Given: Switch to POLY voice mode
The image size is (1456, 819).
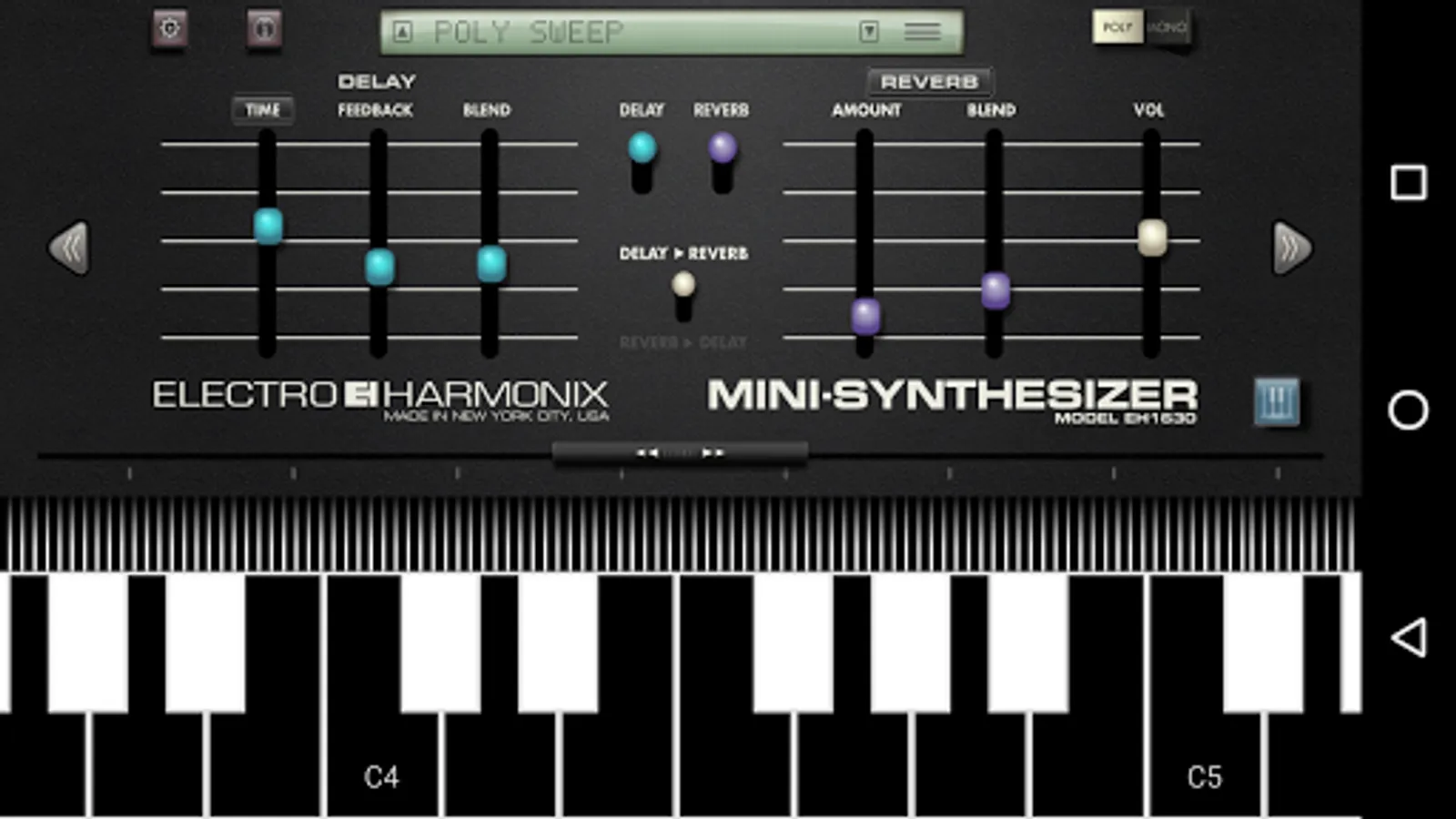Looking at the screenshot, I should pyautogui.click(x=1117, y=27).
